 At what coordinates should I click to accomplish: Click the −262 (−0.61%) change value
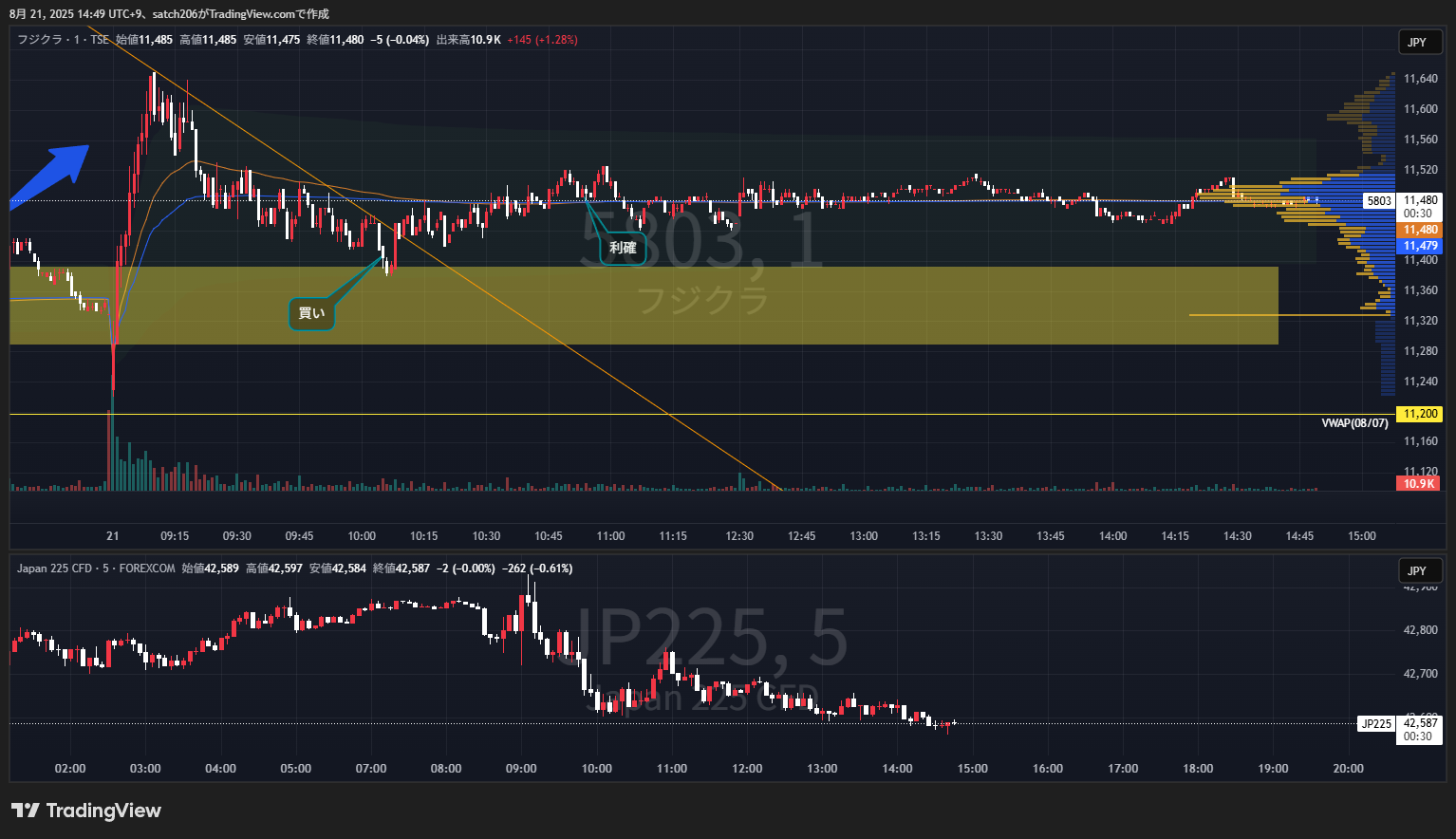click(537, 569)
